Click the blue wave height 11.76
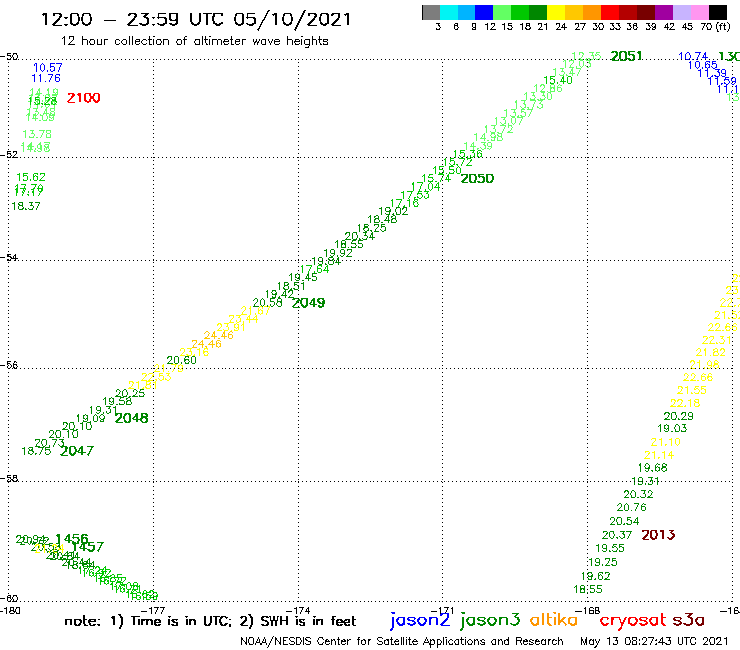 (46, 78)
